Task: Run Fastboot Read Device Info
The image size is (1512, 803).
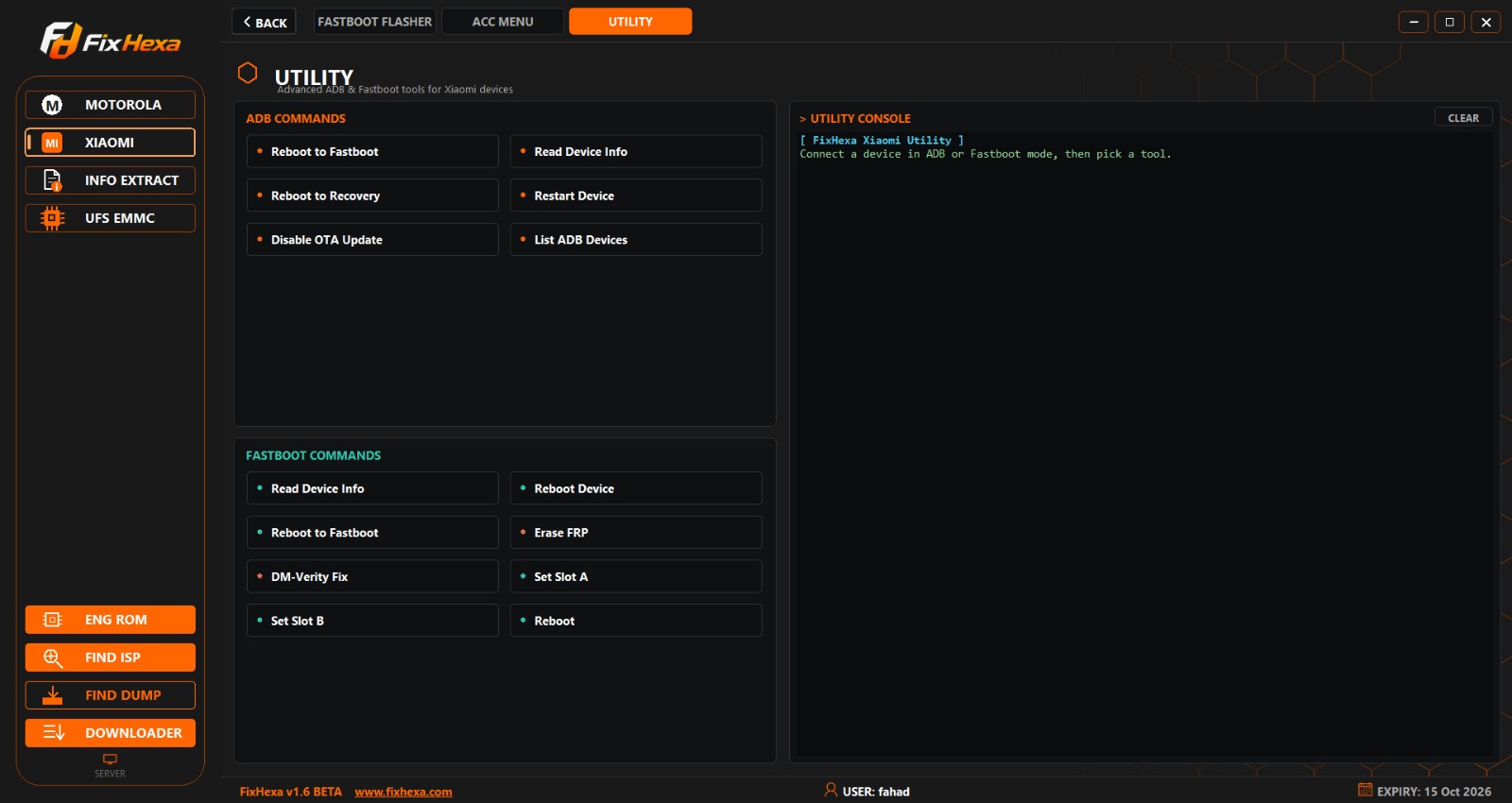Action: click(372, 488)
